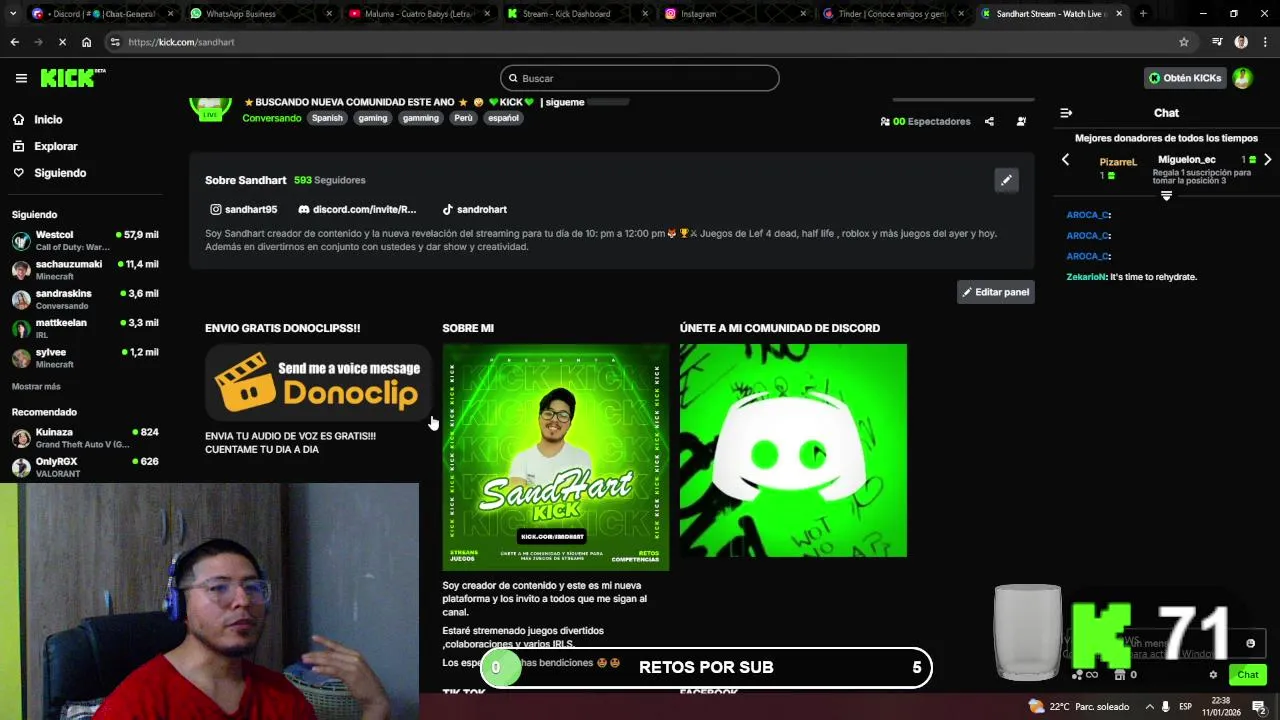
Task: Click the pencil edit icon in Sobre Sandhart
Action: coord(1006,180)
